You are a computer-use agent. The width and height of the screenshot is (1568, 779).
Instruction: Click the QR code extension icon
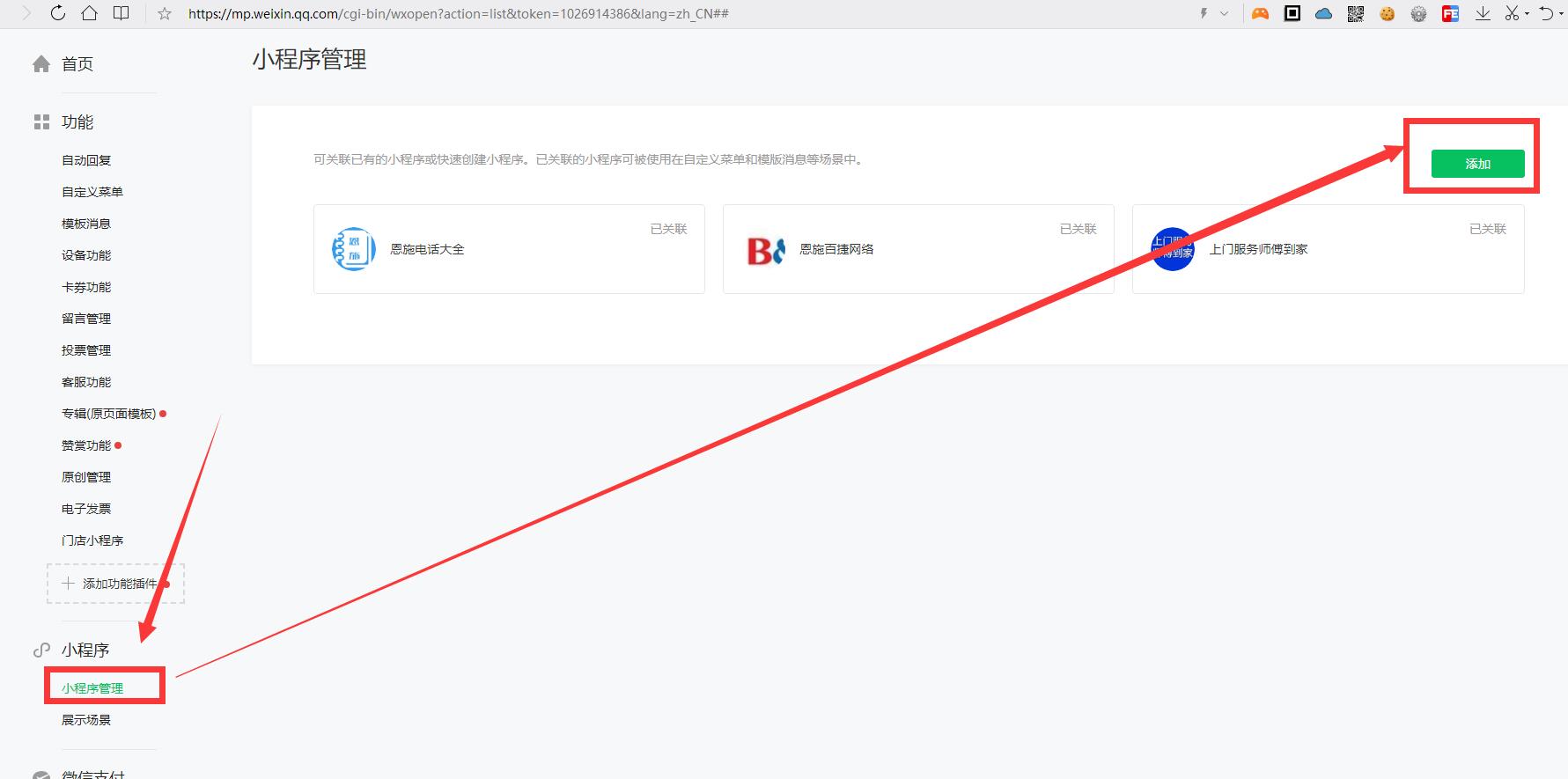coord(1355,13)
